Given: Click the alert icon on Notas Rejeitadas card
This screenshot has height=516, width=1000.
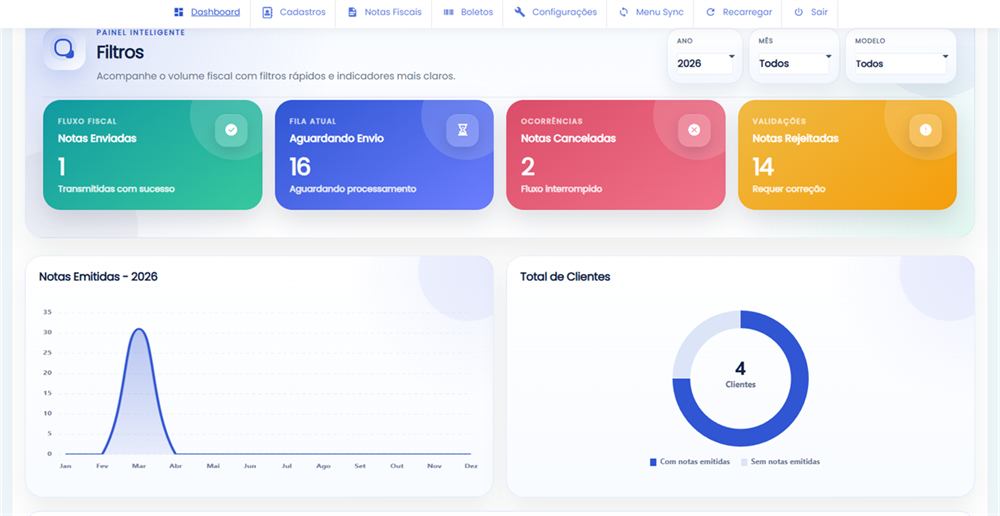Looking at the screenshot, I should click(x=925, y=130).
